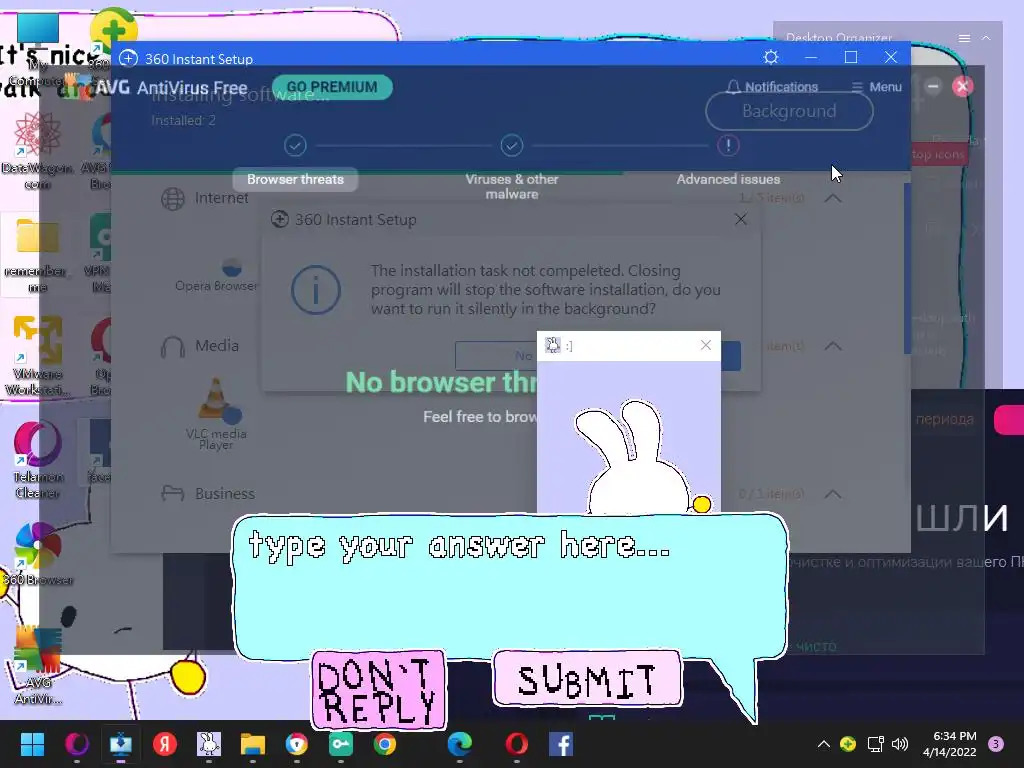The image size is (1024, 768).
Task: Open the notification count badge
Action: (x=996, y=744)
